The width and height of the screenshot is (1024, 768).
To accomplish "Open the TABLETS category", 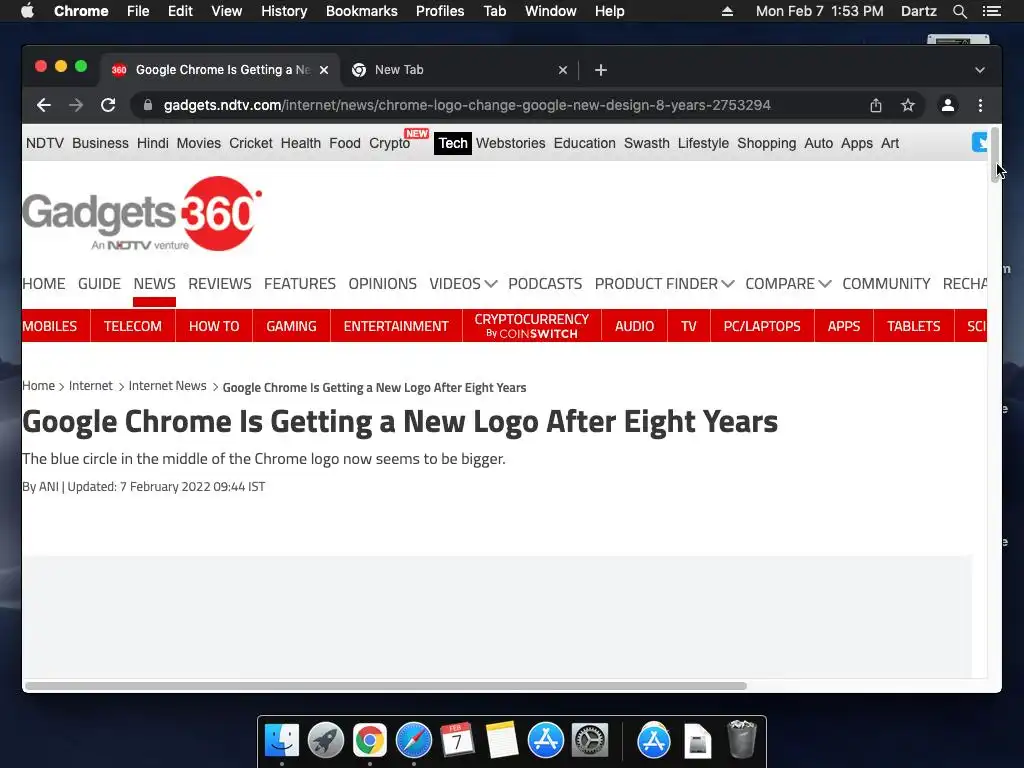I will (914, 326).
